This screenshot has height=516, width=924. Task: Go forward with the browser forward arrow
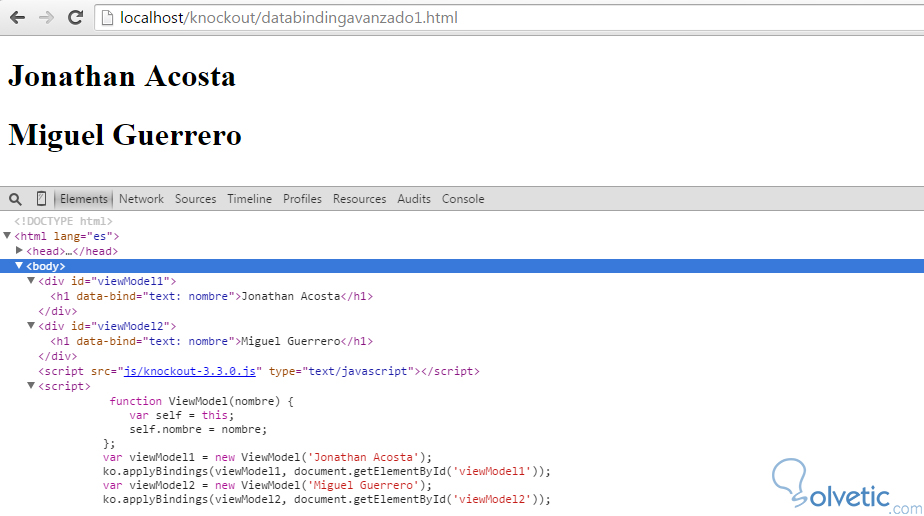tap(46, 18)
